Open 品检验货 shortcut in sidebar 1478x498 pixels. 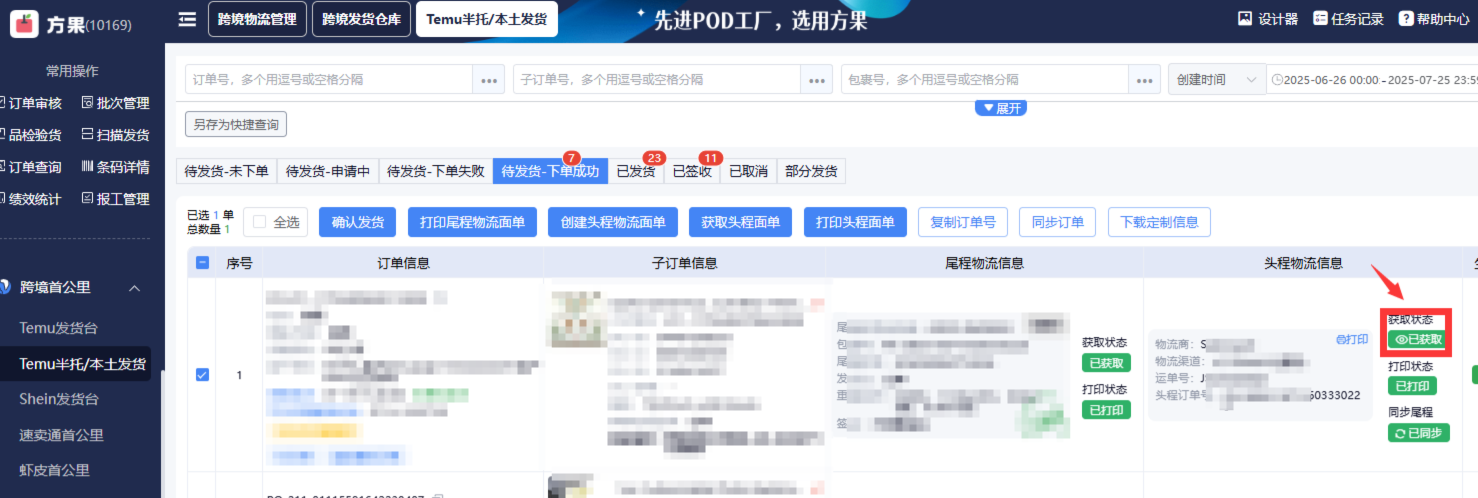(32, 135)
